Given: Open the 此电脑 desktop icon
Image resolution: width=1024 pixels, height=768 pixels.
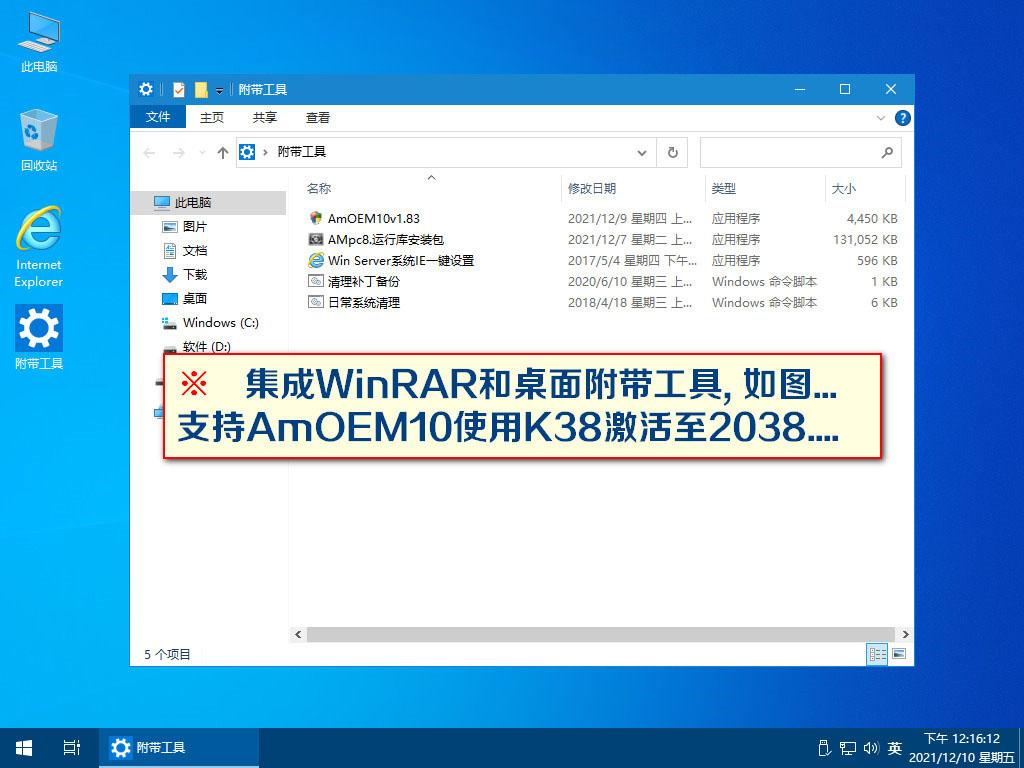Looking at the screenshot, I should click(39, 40).
